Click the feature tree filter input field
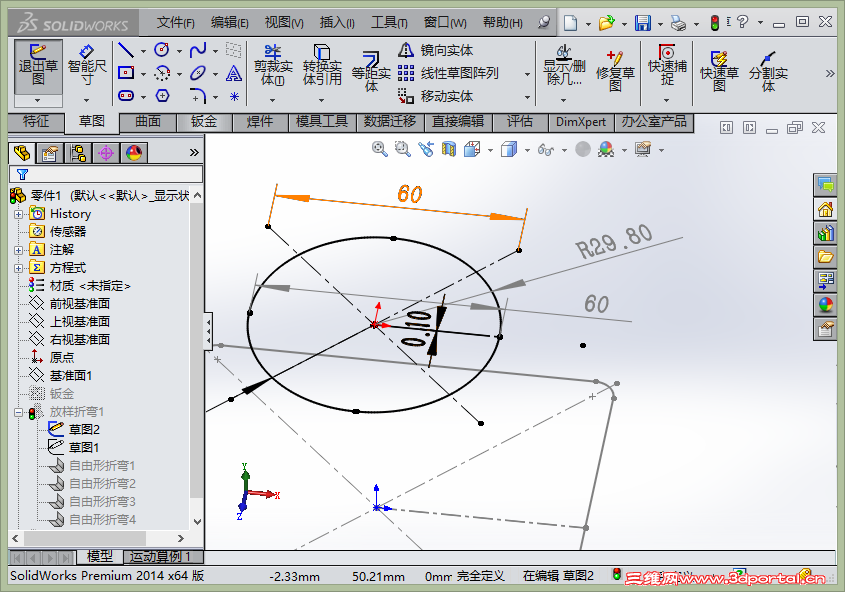845x592 pixels. coord(106,174)
